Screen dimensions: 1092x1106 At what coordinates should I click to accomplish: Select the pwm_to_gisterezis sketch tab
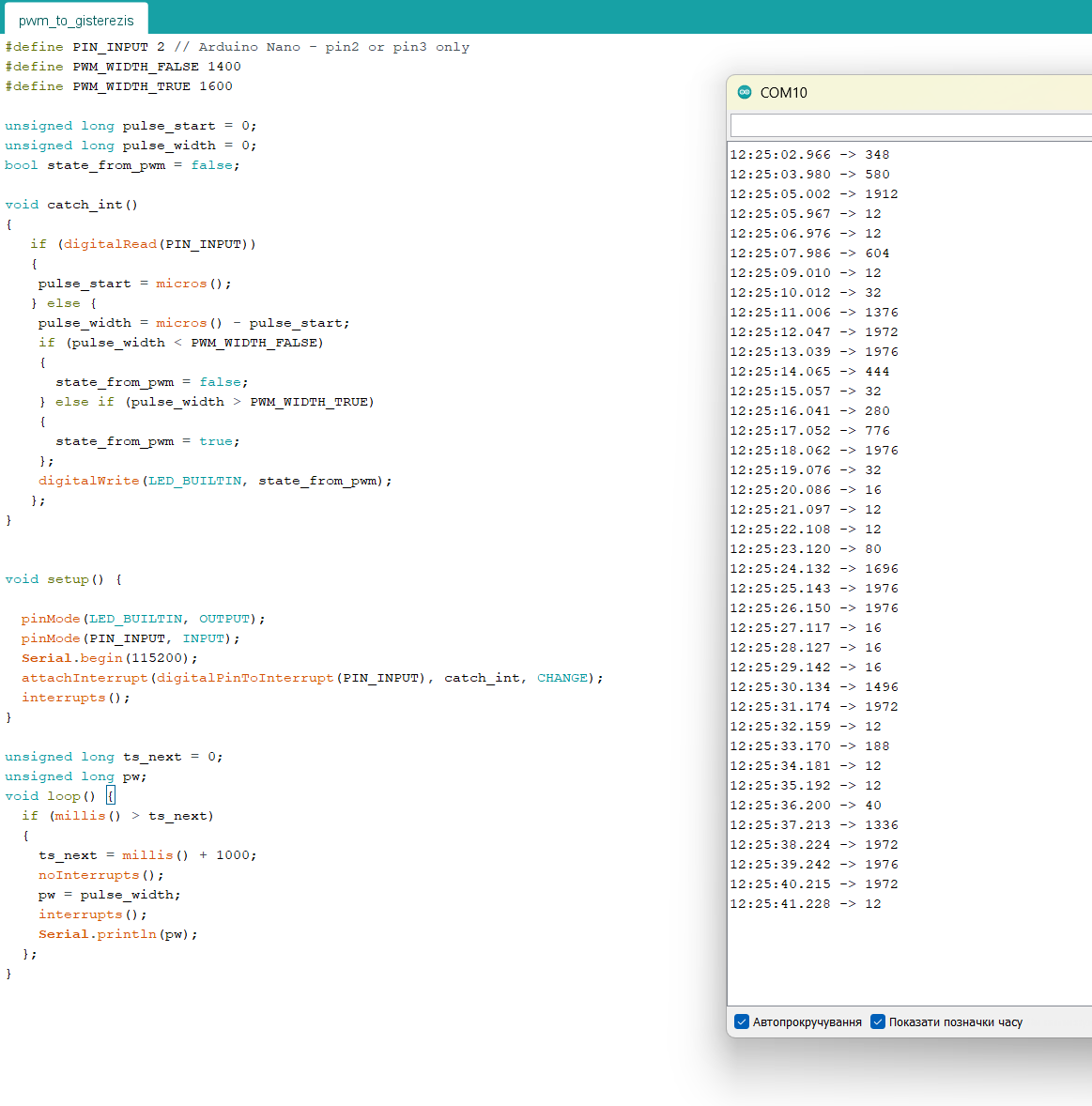point(76,20)
